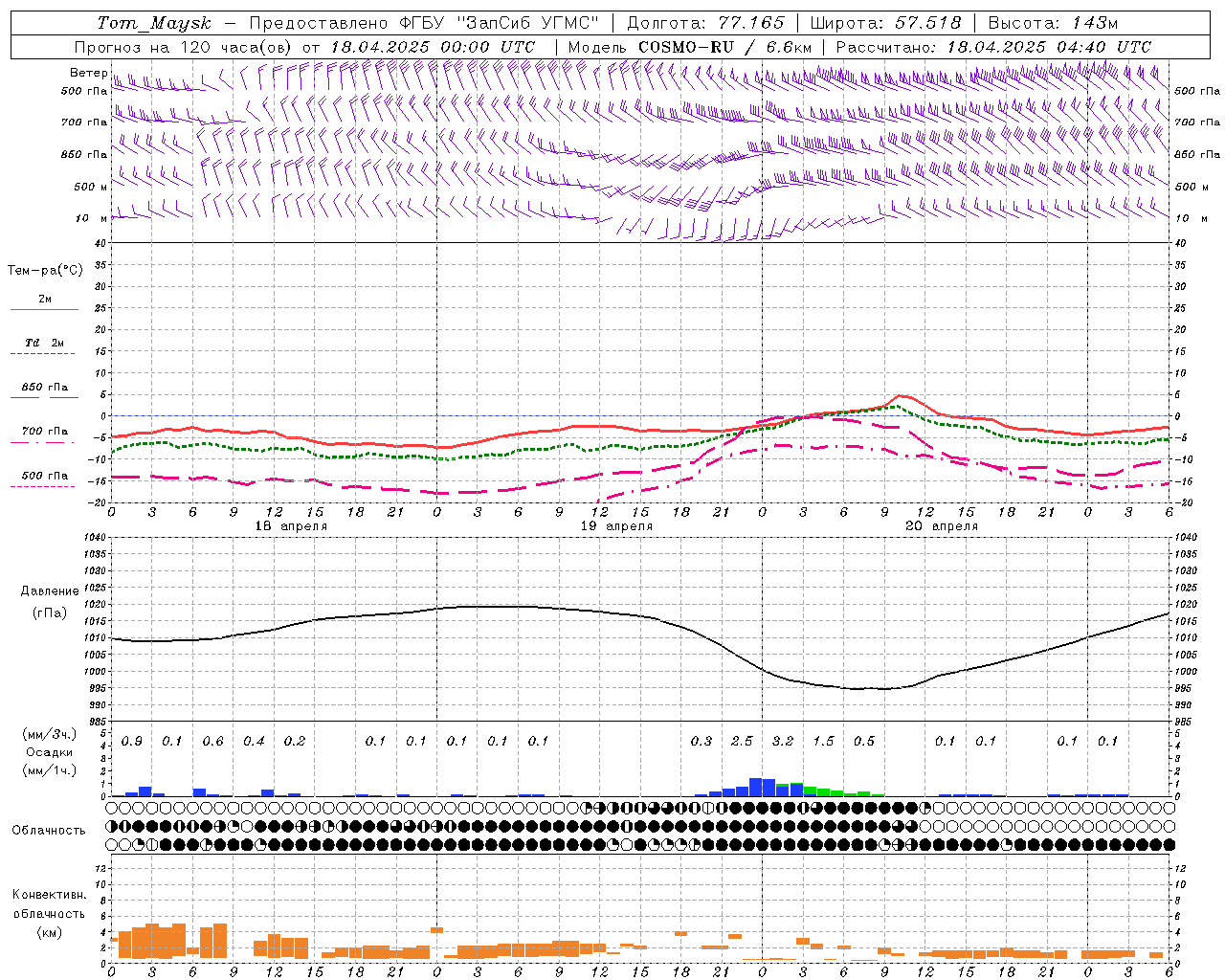
Task: Select the (мм/3ч.) units label
Action: [49, 734]
